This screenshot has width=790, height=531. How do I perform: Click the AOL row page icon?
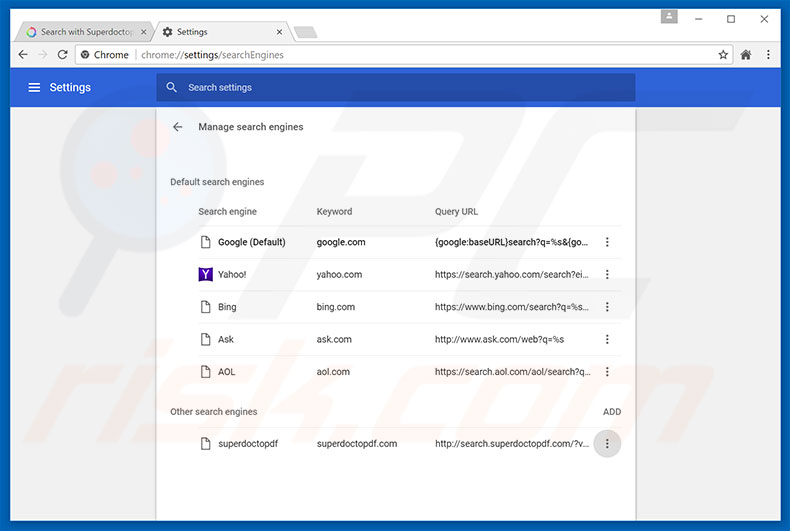coord(206,372)
